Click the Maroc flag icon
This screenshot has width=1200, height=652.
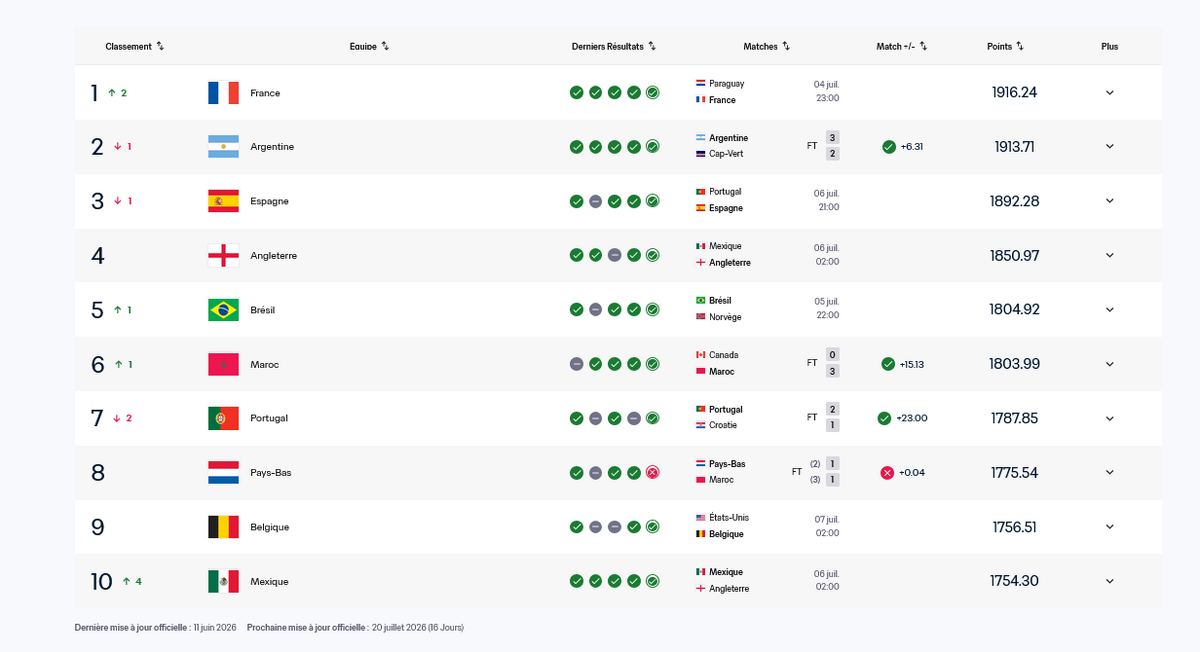[223, 364]
